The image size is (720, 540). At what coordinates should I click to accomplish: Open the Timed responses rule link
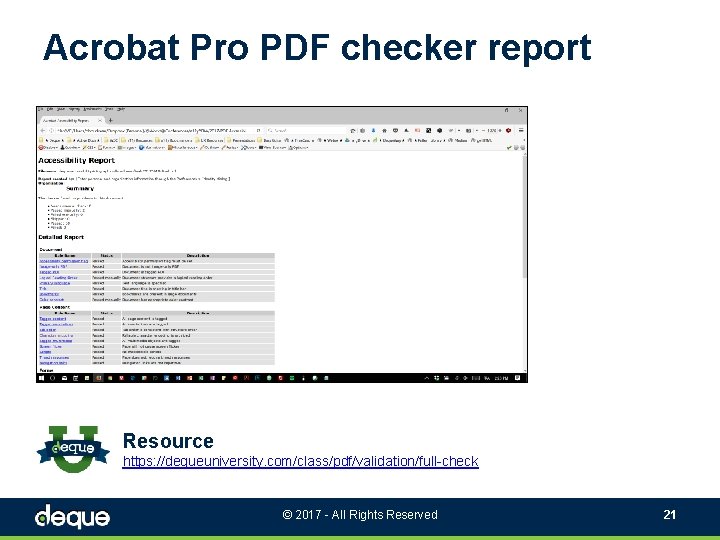(x=54, y=357)
